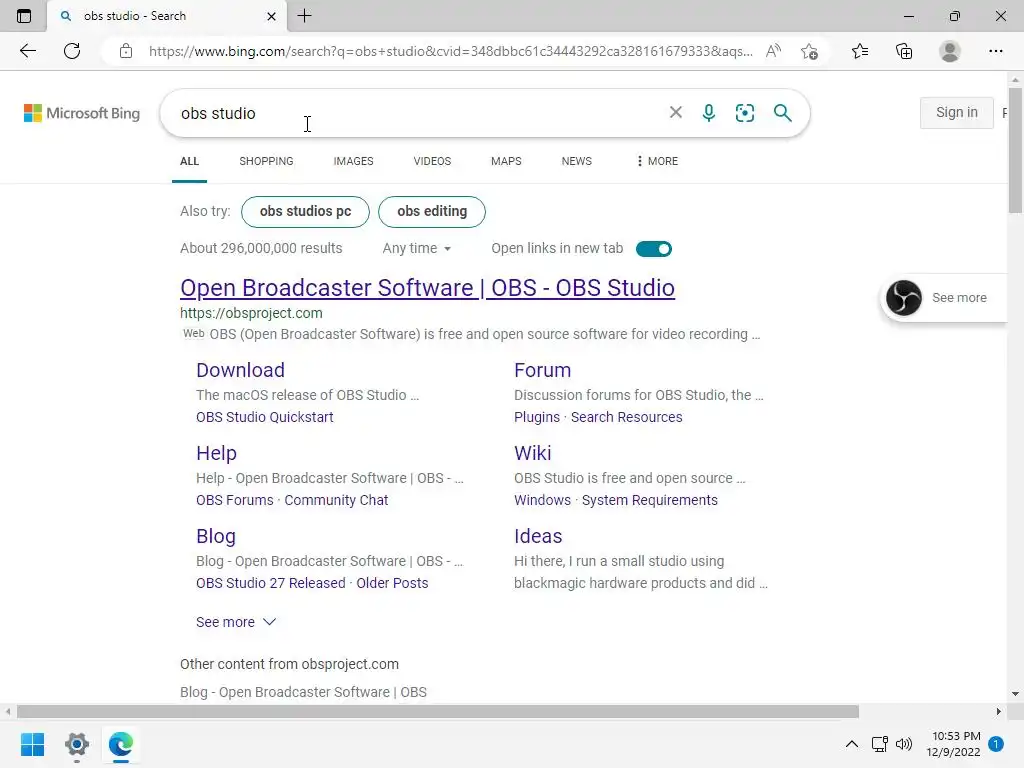Screen dimensions: 1024x768
Task: Open the Forum sitelink
Action: tap(543, 370)
